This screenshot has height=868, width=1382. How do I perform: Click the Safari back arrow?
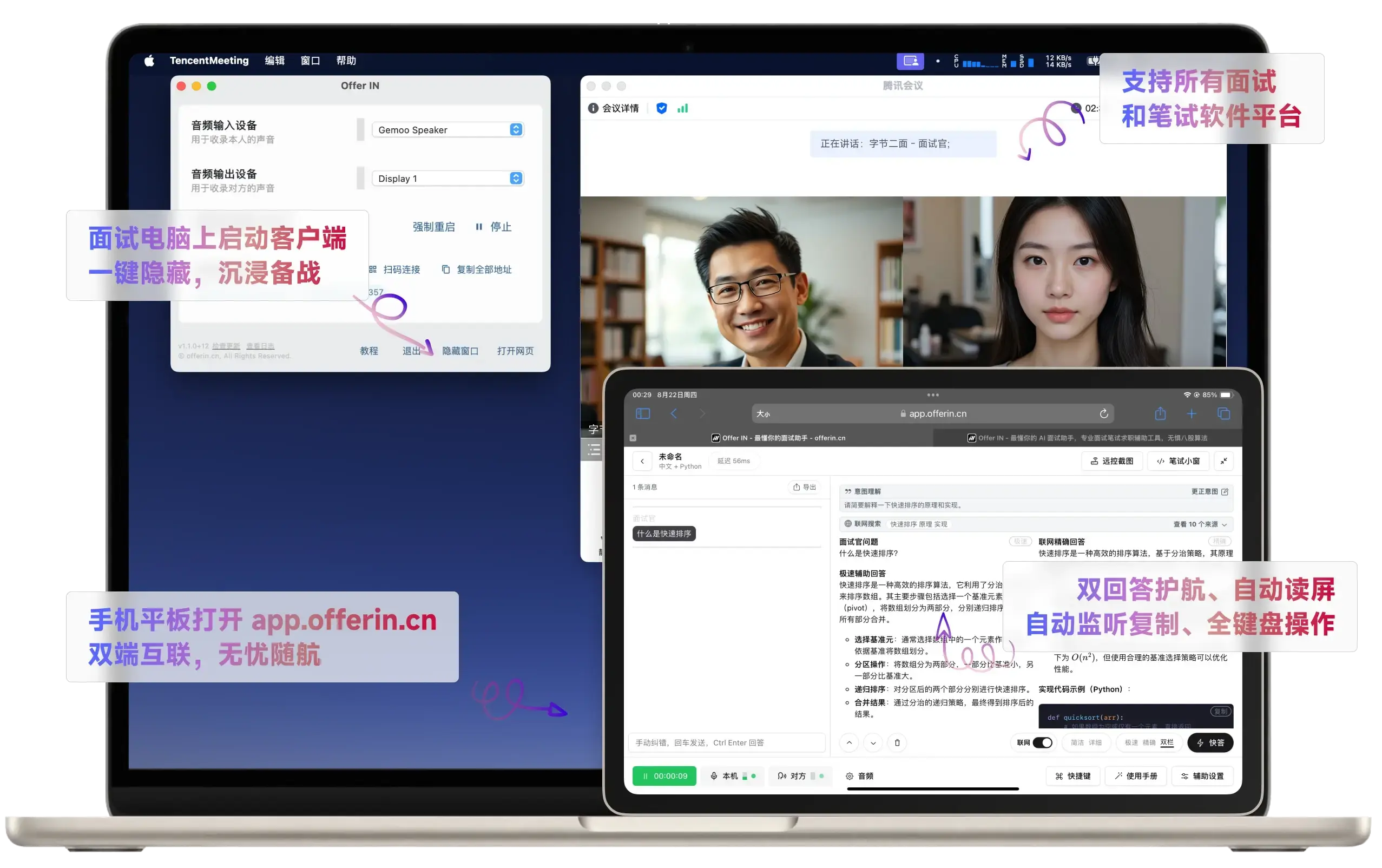674,414
